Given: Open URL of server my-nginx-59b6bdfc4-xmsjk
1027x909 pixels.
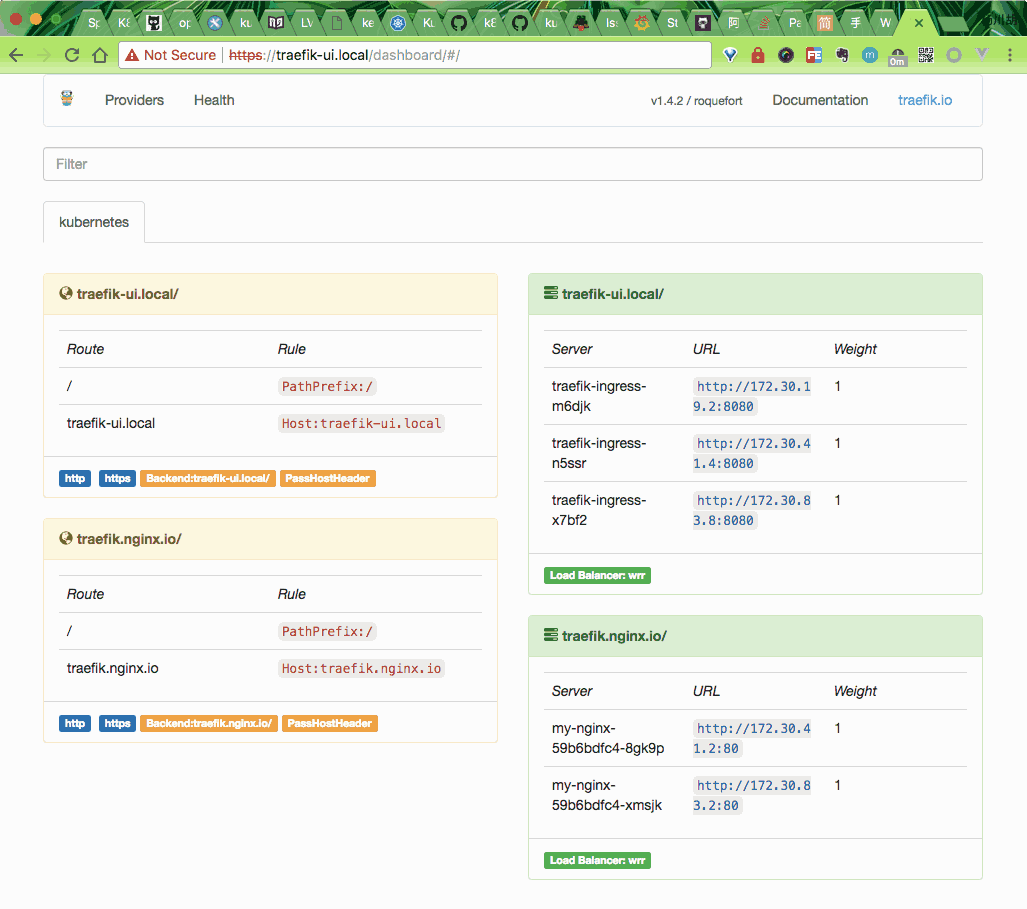Looking at the screenshot, I should click(x=752, y=795).
